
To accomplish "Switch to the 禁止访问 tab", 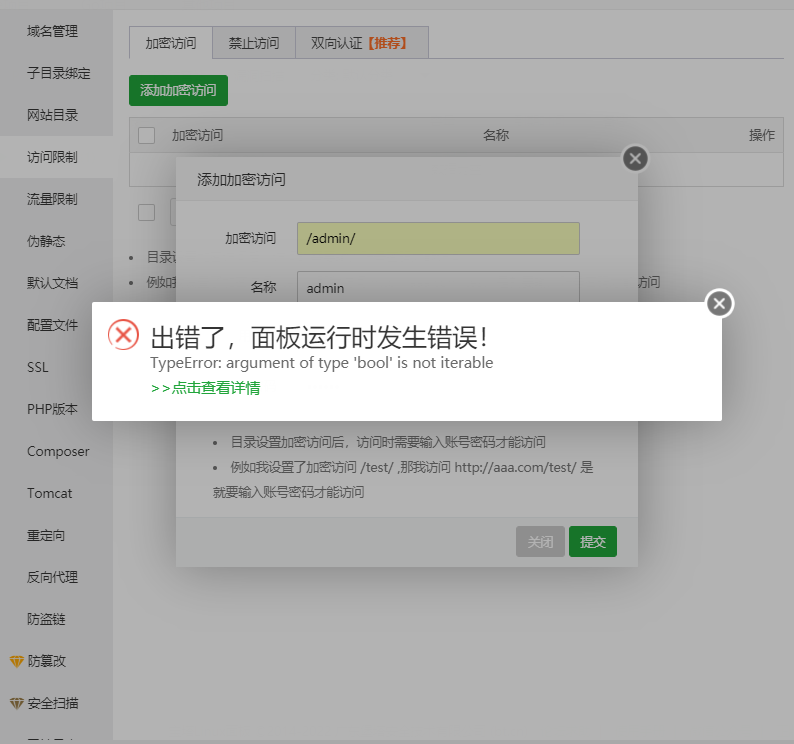I will pos(253,43).
